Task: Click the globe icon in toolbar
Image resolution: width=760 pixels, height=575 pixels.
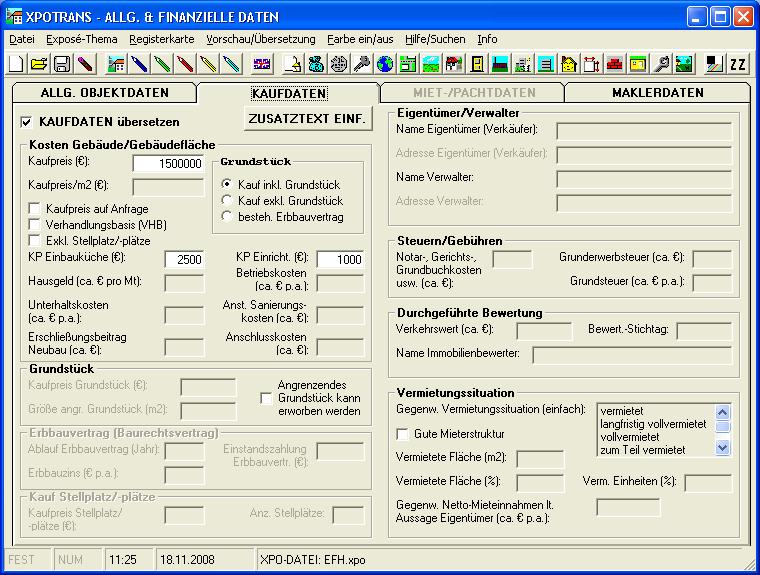Action: (384, 65)
